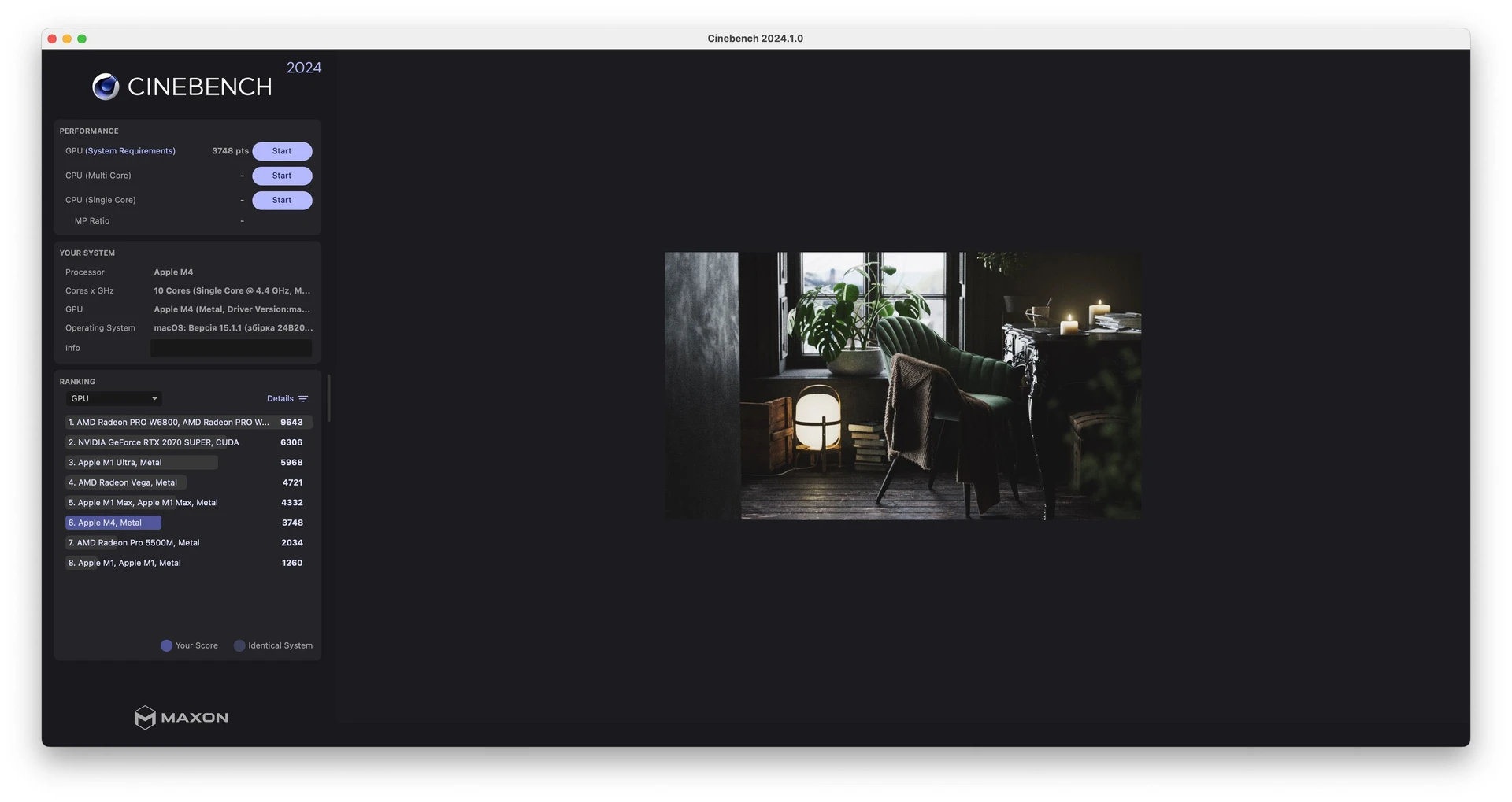Start the CPU Single Core test
Screen dimensions: 1512x802
[x=282, y=200]
